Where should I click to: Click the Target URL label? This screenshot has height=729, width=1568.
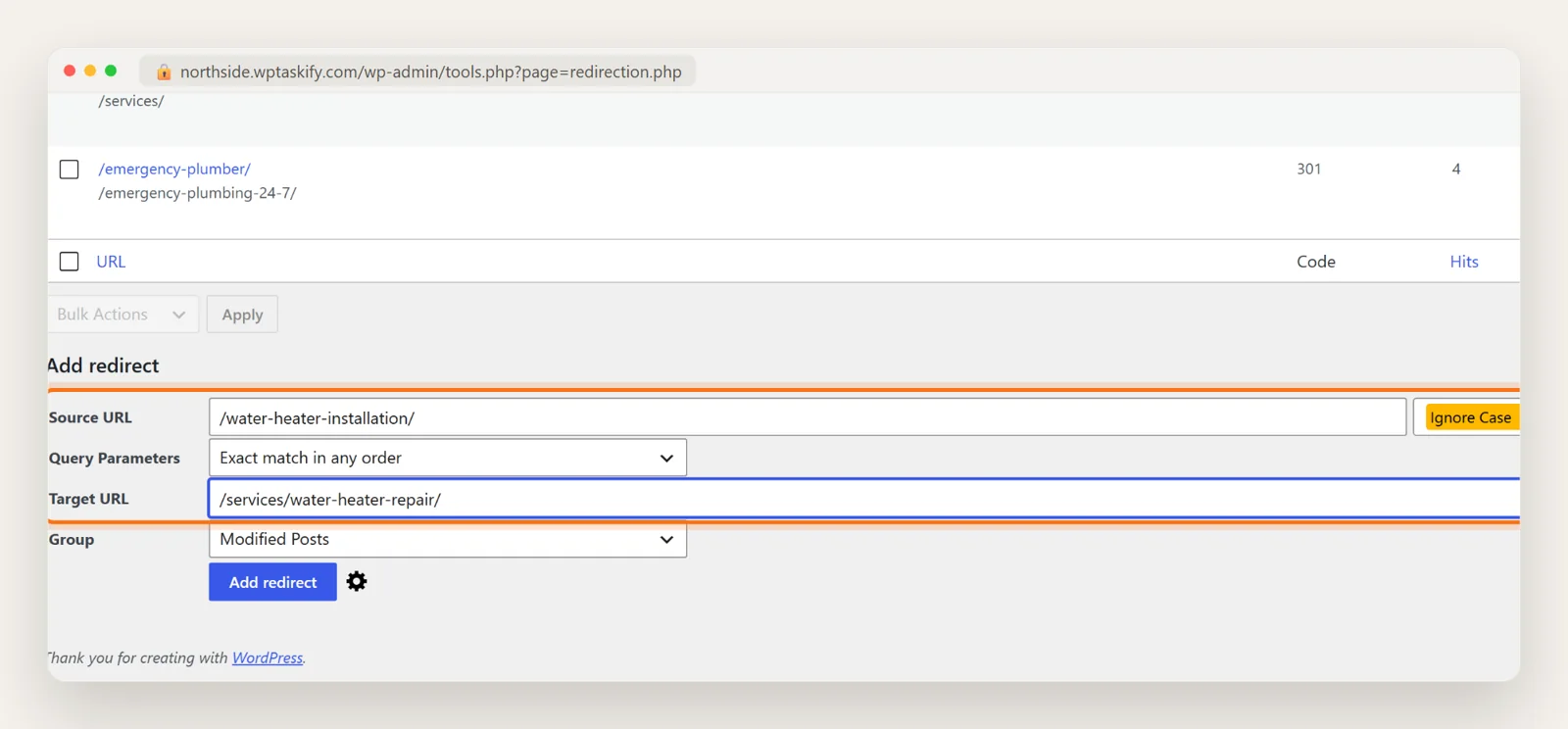[x=88, y=499]
